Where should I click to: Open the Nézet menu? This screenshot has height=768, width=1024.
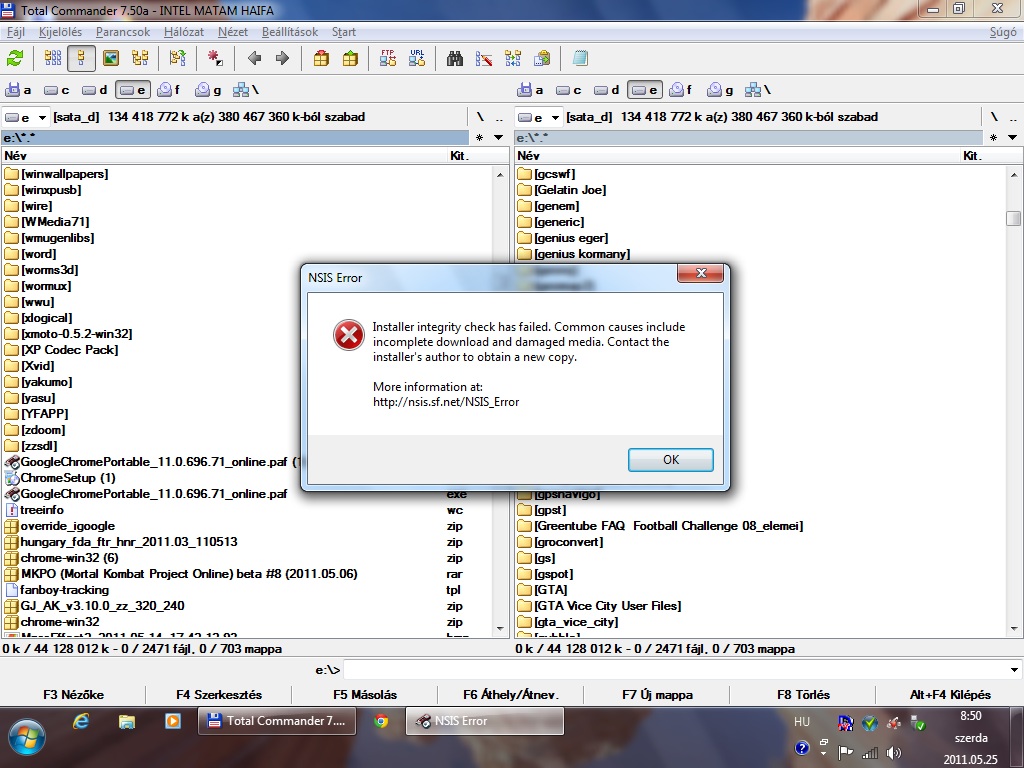pyautogui.click(x=232, y=32)
